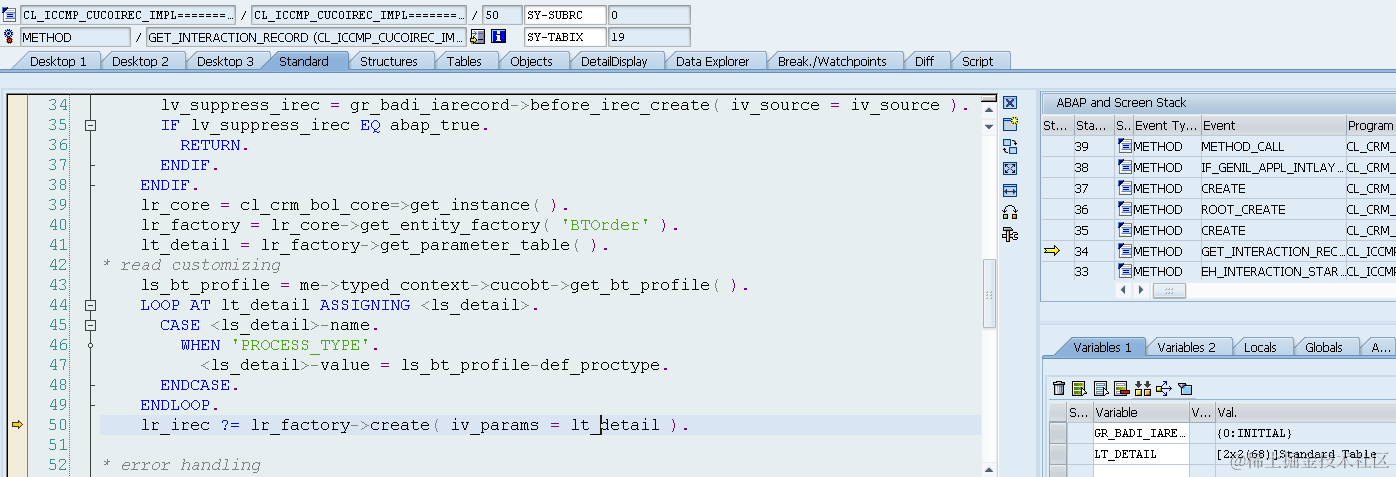Collapse the IF block at line 35

pos(90,125)
